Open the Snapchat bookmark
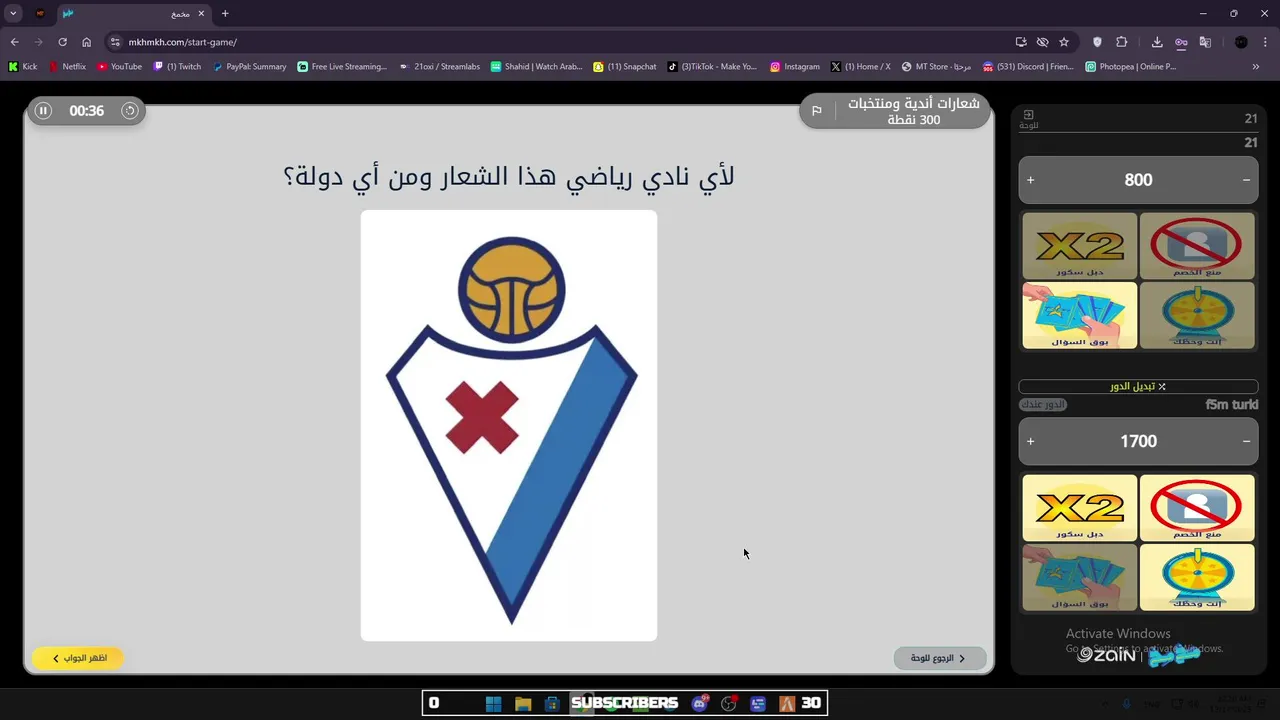This screenshot has width=1280, height=720. (626, 67)
